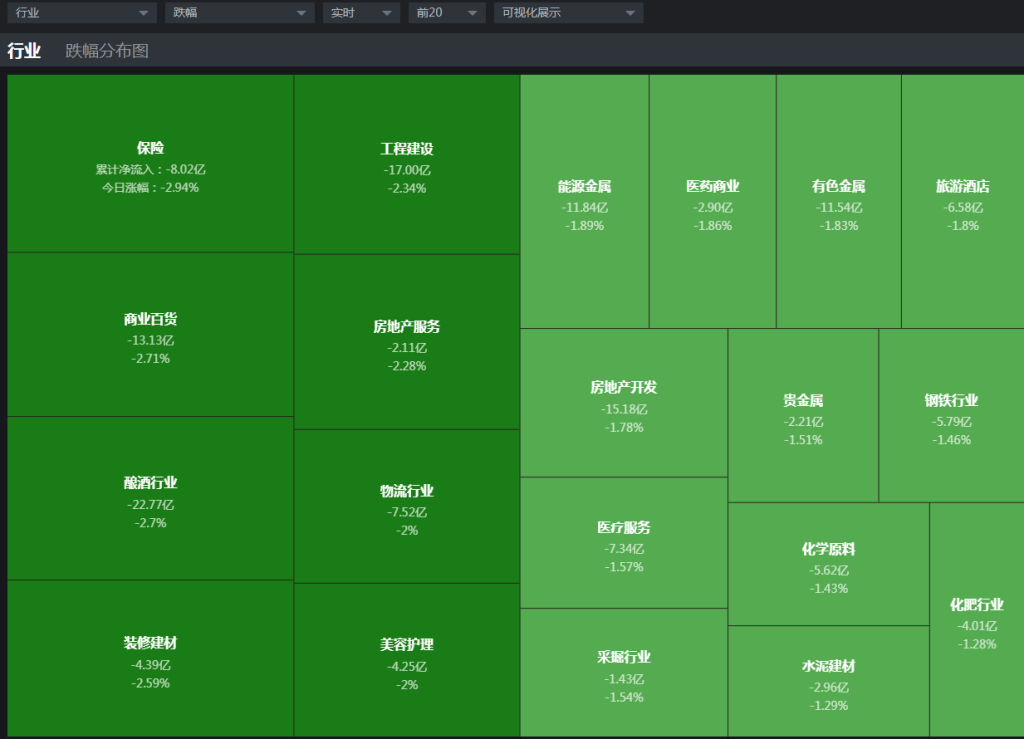Viewport: 1024px width, 739px height.
Task: Open the 房地产服务 sector tile
Action: (407, 342)
